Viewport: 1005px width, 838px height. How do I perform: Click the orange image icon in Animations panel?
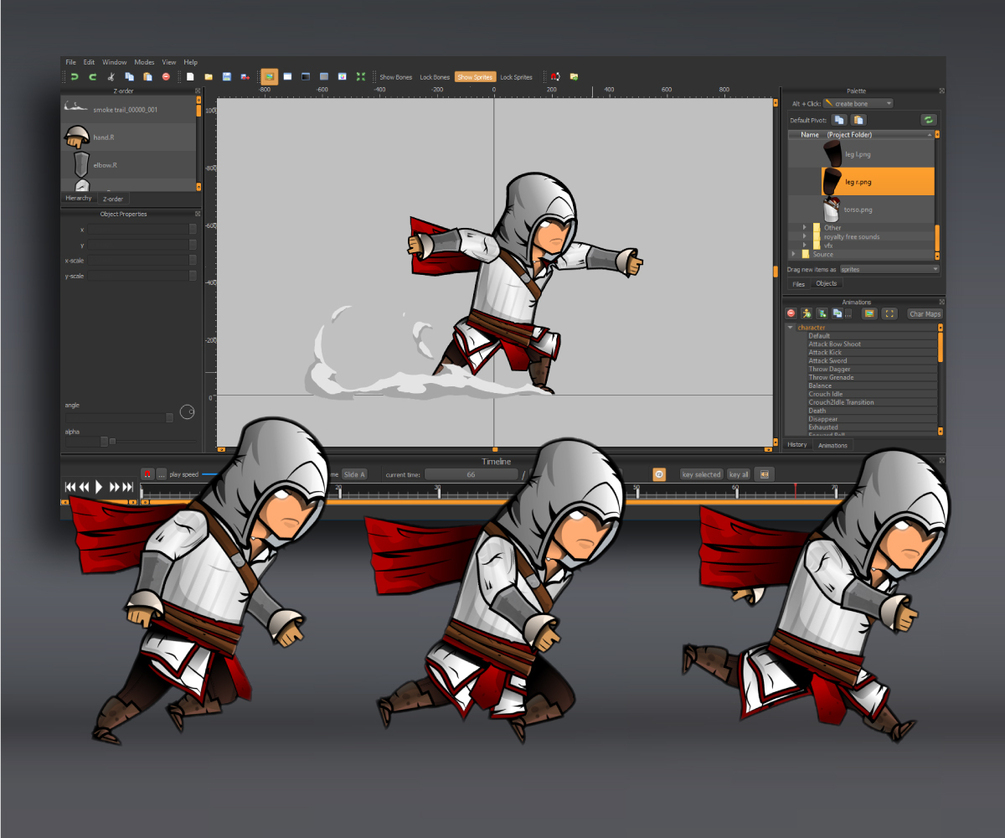[869, 314]
